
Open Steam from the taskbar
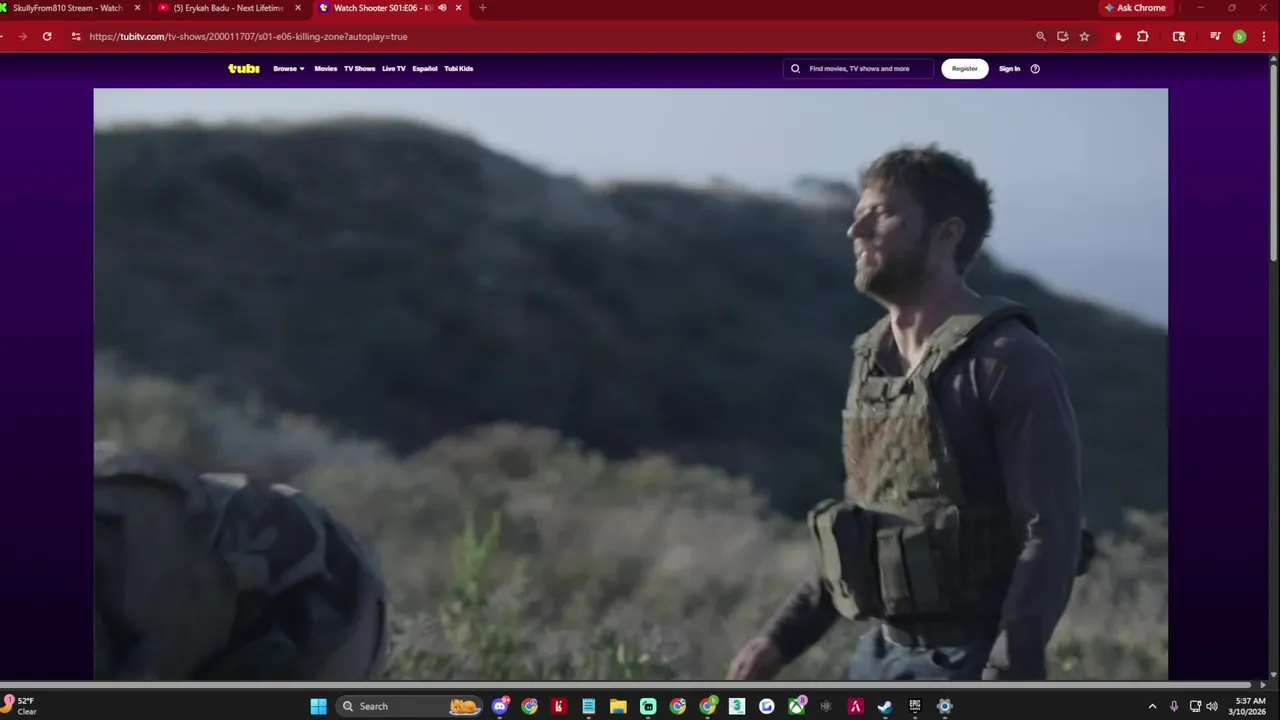[885, 706]
